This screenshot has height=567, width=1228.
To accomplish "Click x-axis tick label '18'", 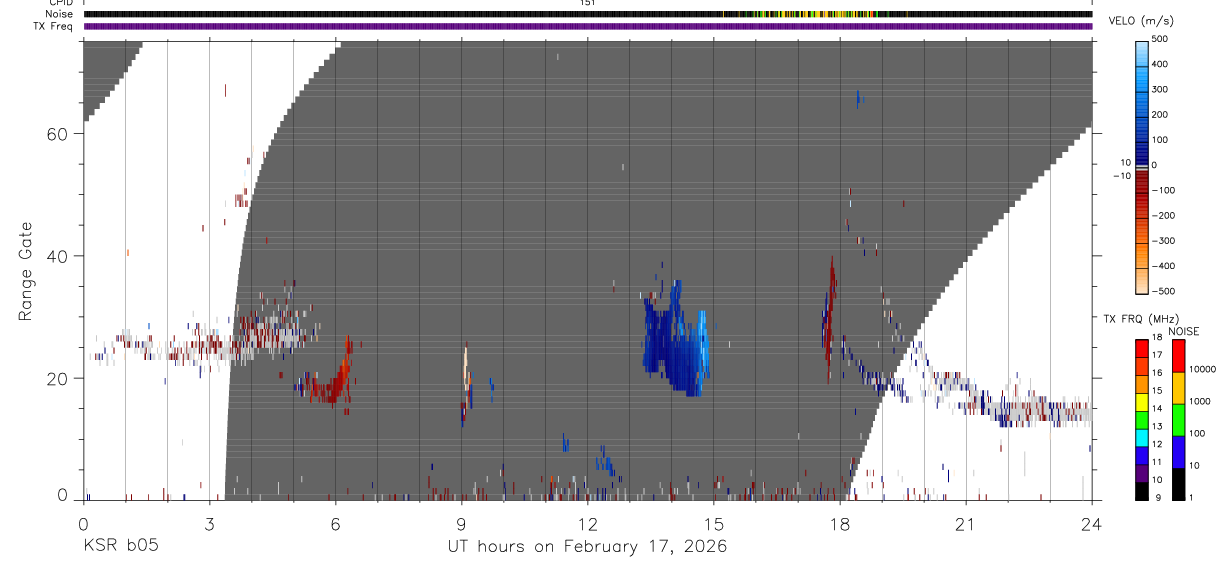I will click(840, 525).
